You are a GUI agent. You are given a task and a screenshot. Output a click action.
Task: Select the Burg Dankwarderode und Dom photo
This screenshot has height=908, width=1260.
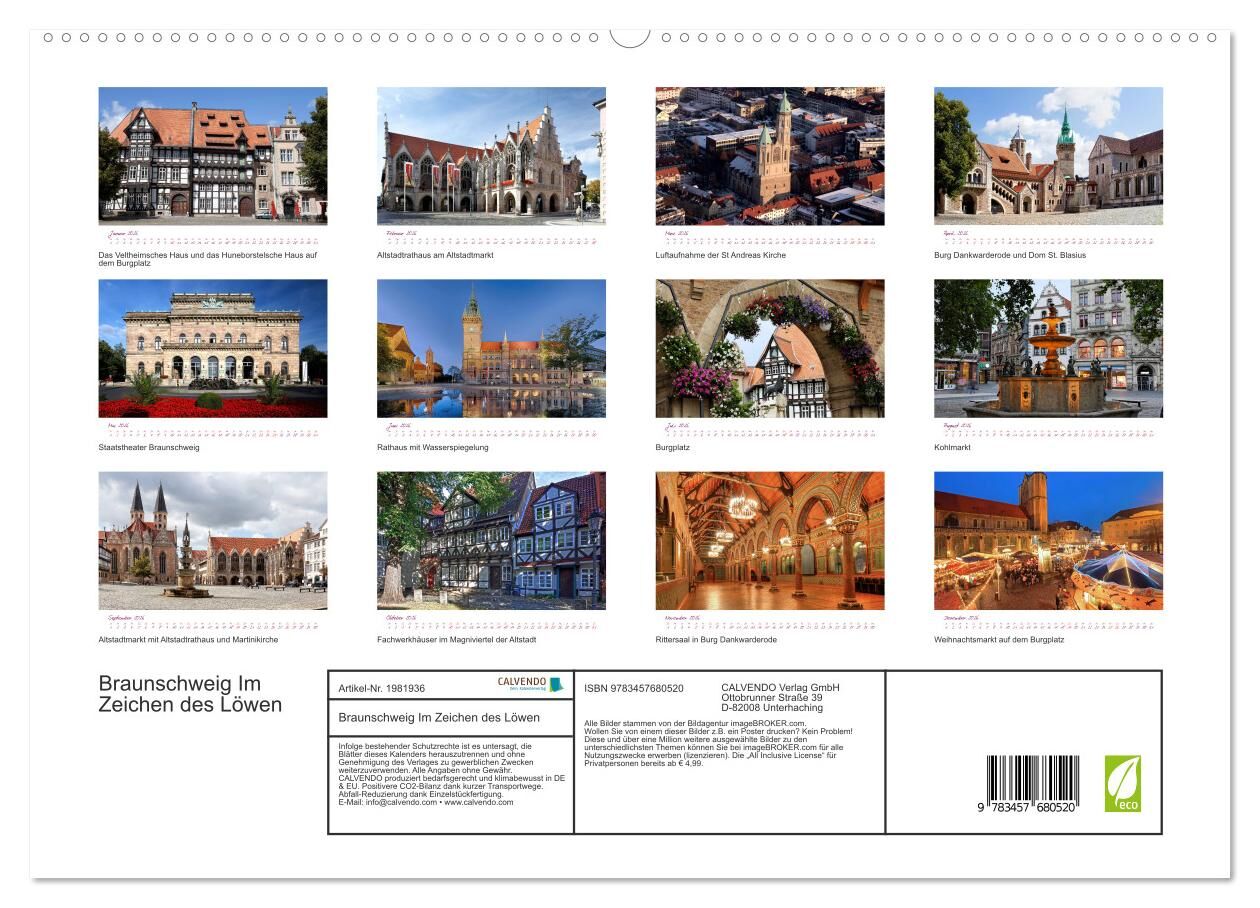[1048, 155]
